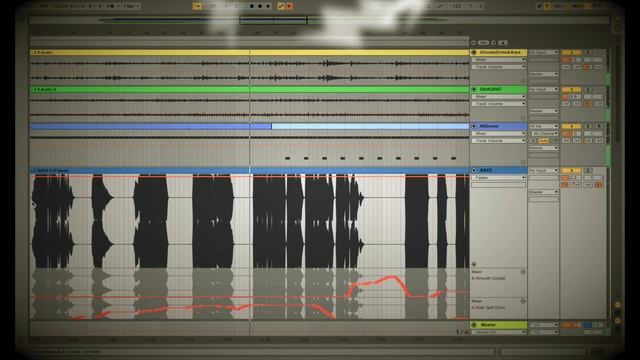Toggle Draw Mode pencil near the KEY button
This screenshot has width=640, height=360.
pos(540,6)
